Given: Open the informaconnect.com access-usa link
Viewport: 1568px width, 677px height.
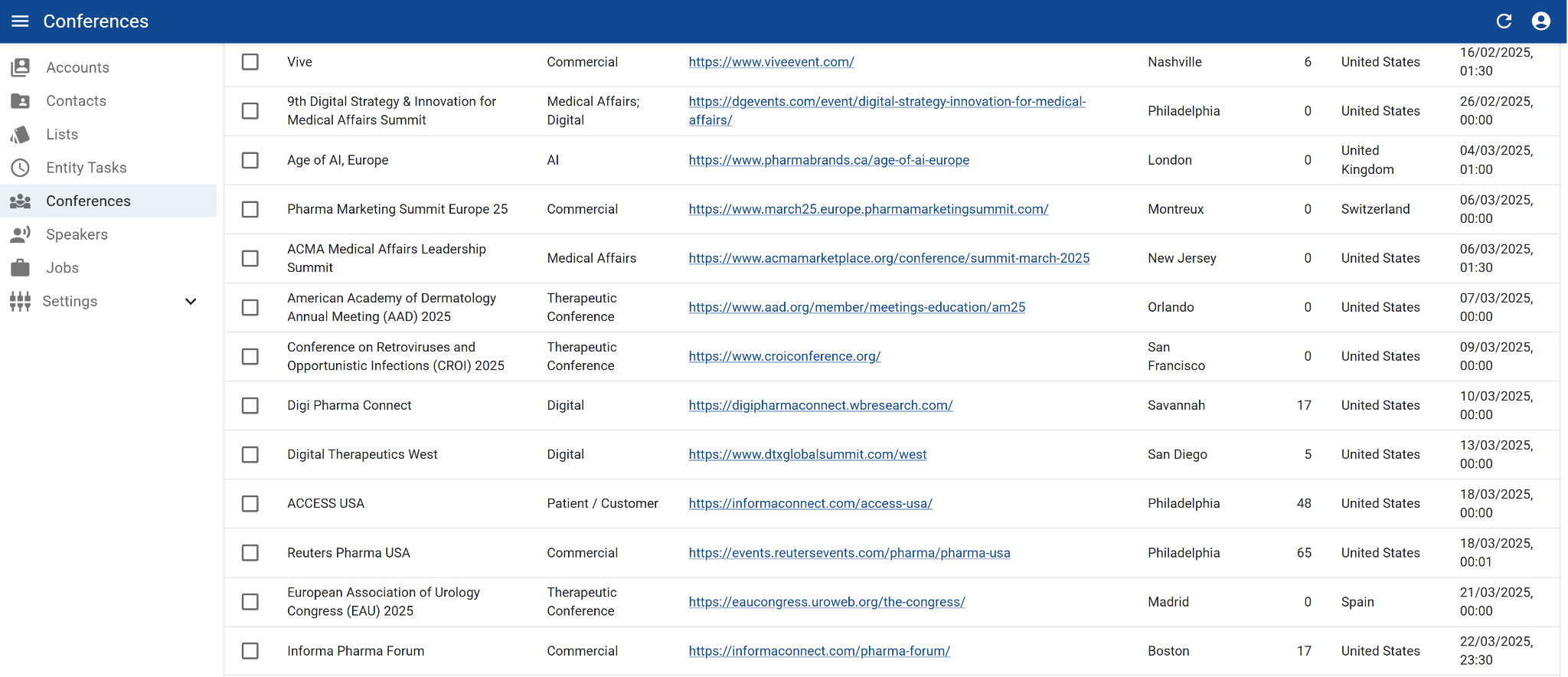Looking at the screenshot, I should 810,503.
